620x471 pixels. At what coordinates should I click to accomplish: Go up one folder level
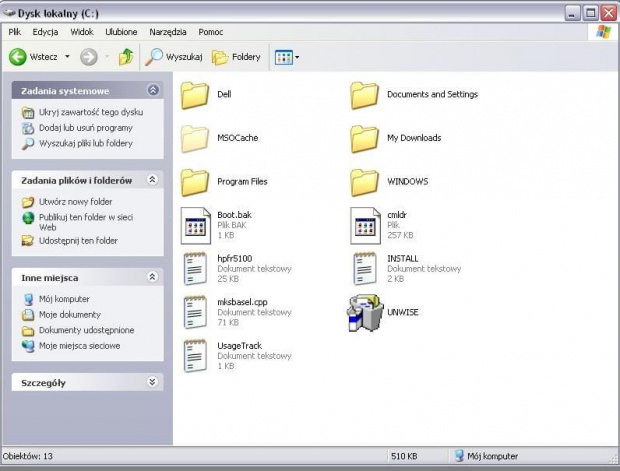[126, 57]
